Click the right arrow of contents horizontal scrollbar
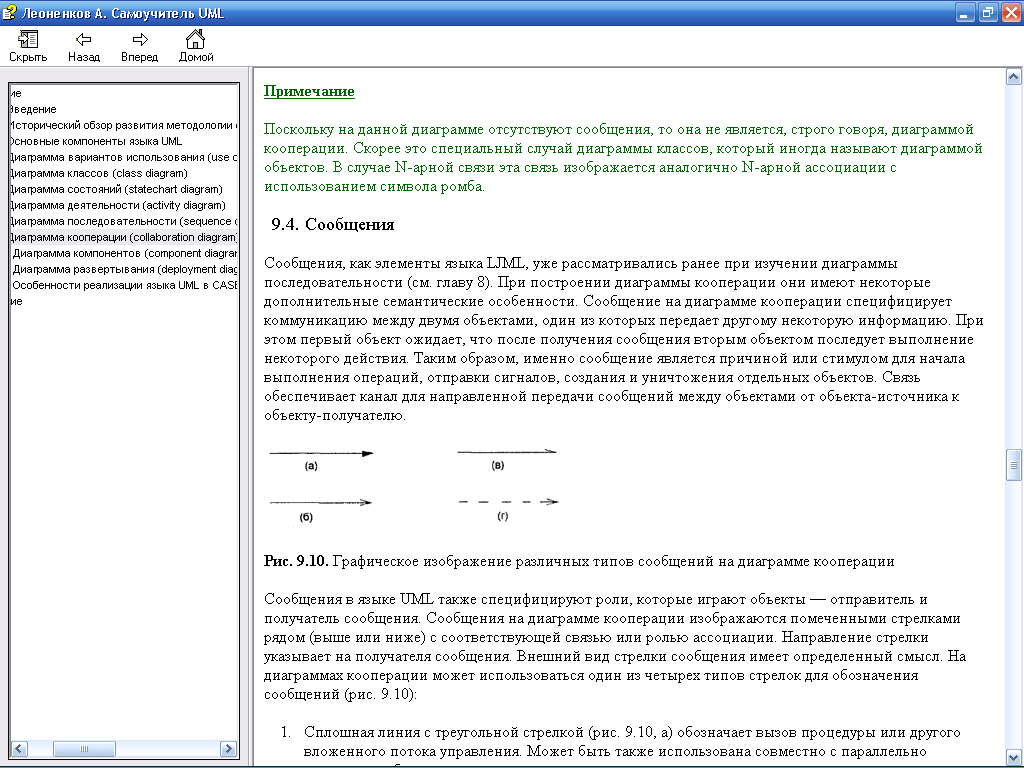Image resolution: width=1024 pixels, height=768 pixels. coord(229,748)
